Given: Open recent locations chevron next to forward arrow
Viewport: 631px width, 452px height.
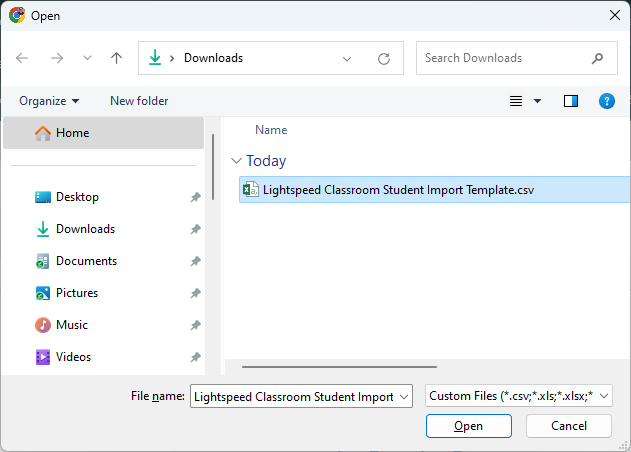Looking at the screenshot, I should [x=87, y=58].
